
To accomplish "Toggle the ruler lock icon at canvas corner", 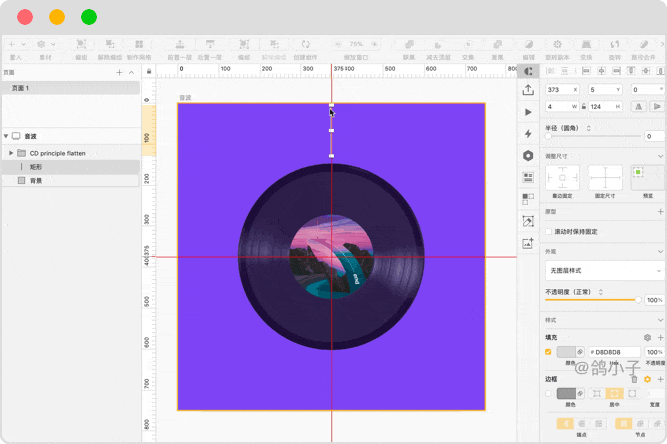I will click(149, 71).
